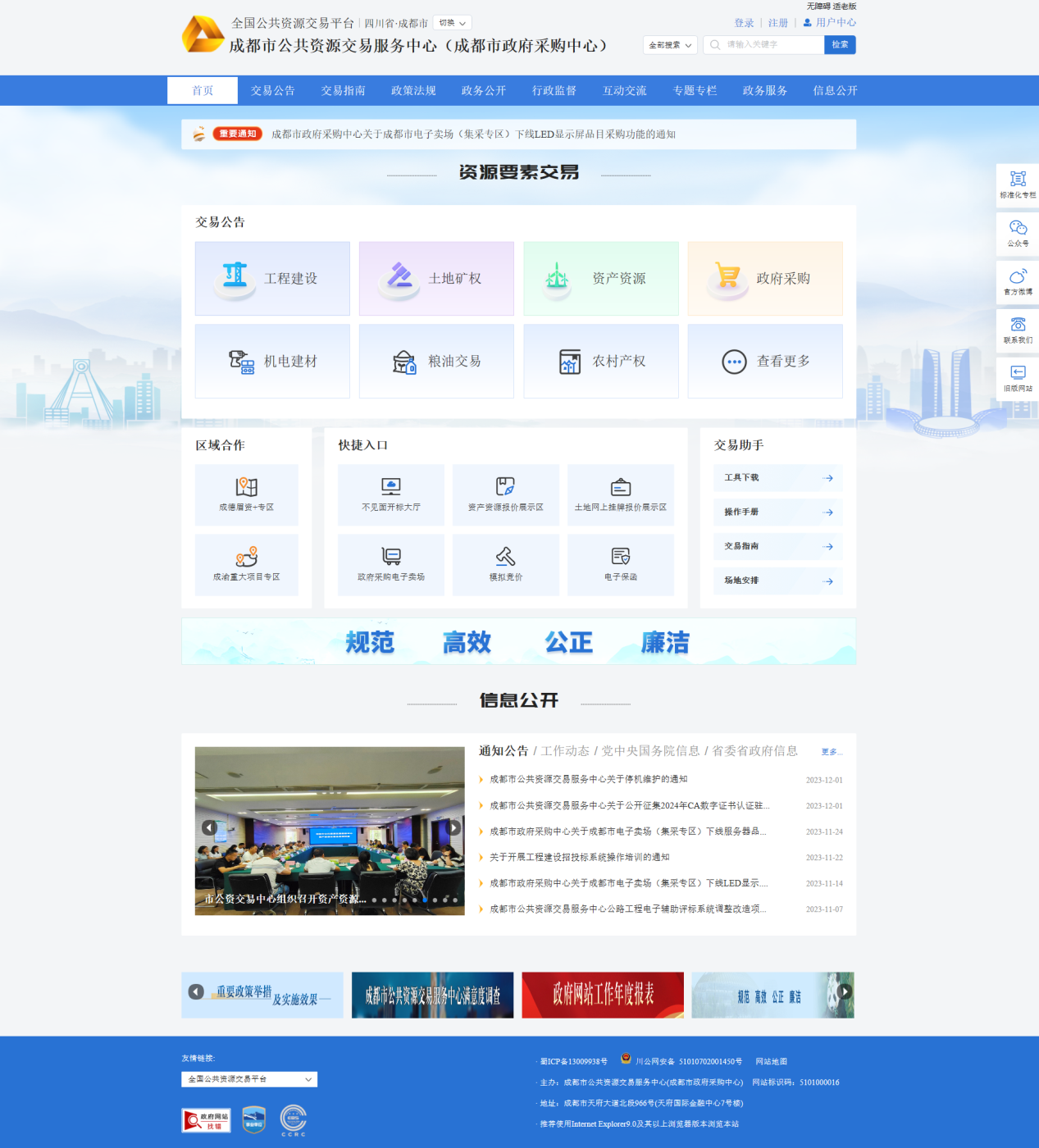Click the 用户中心 person icon link
Viewport: 1039px width, 1148px height.
click(x=829, y=23)
